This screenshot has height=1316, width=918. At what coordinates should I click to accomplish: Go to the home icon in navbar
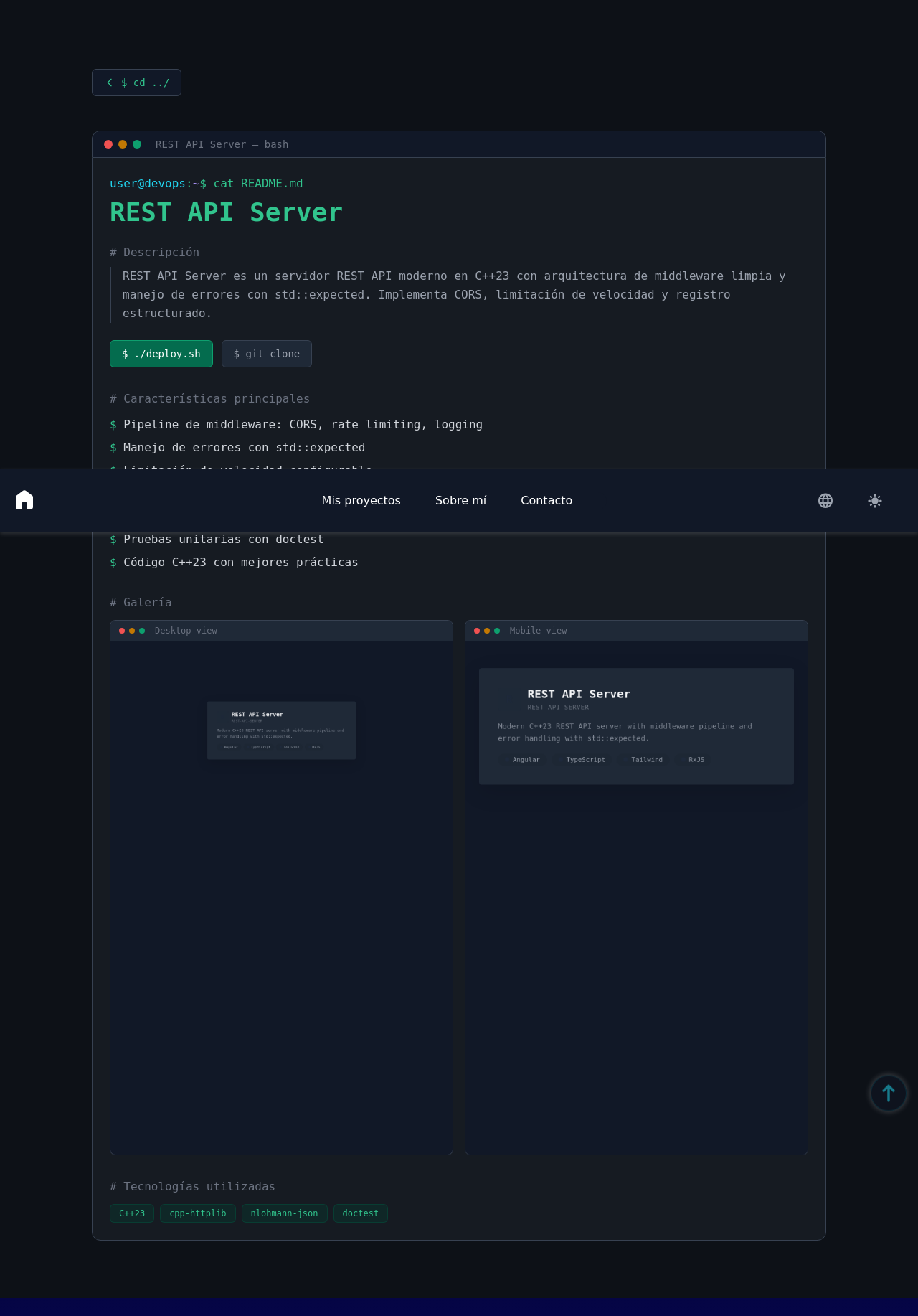click(x=24, y=500)
